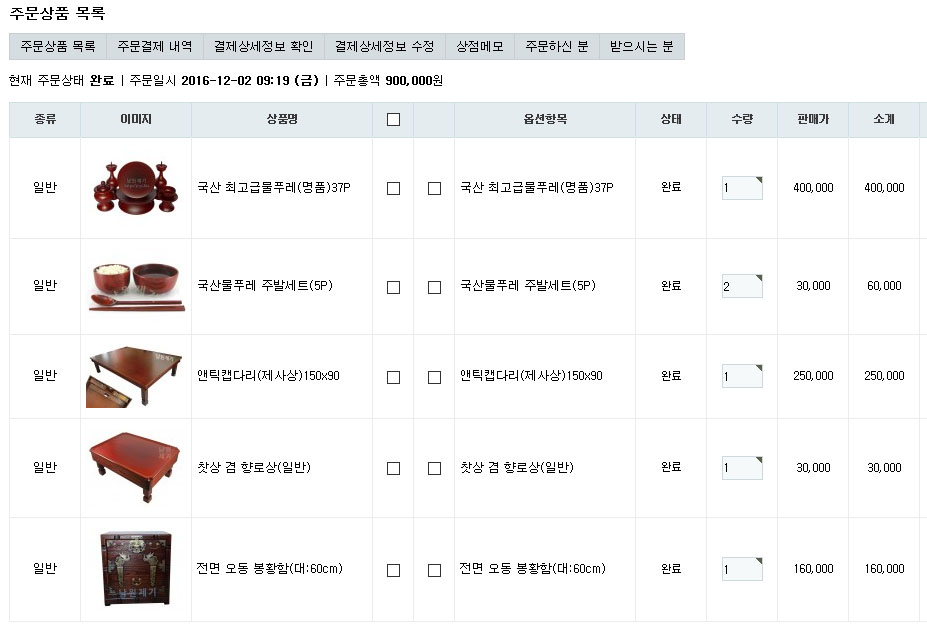Open the 주문결제 내역 tab
Image resolution: width=927 pixels, height=626 pixels.
[x=154, y=47]
